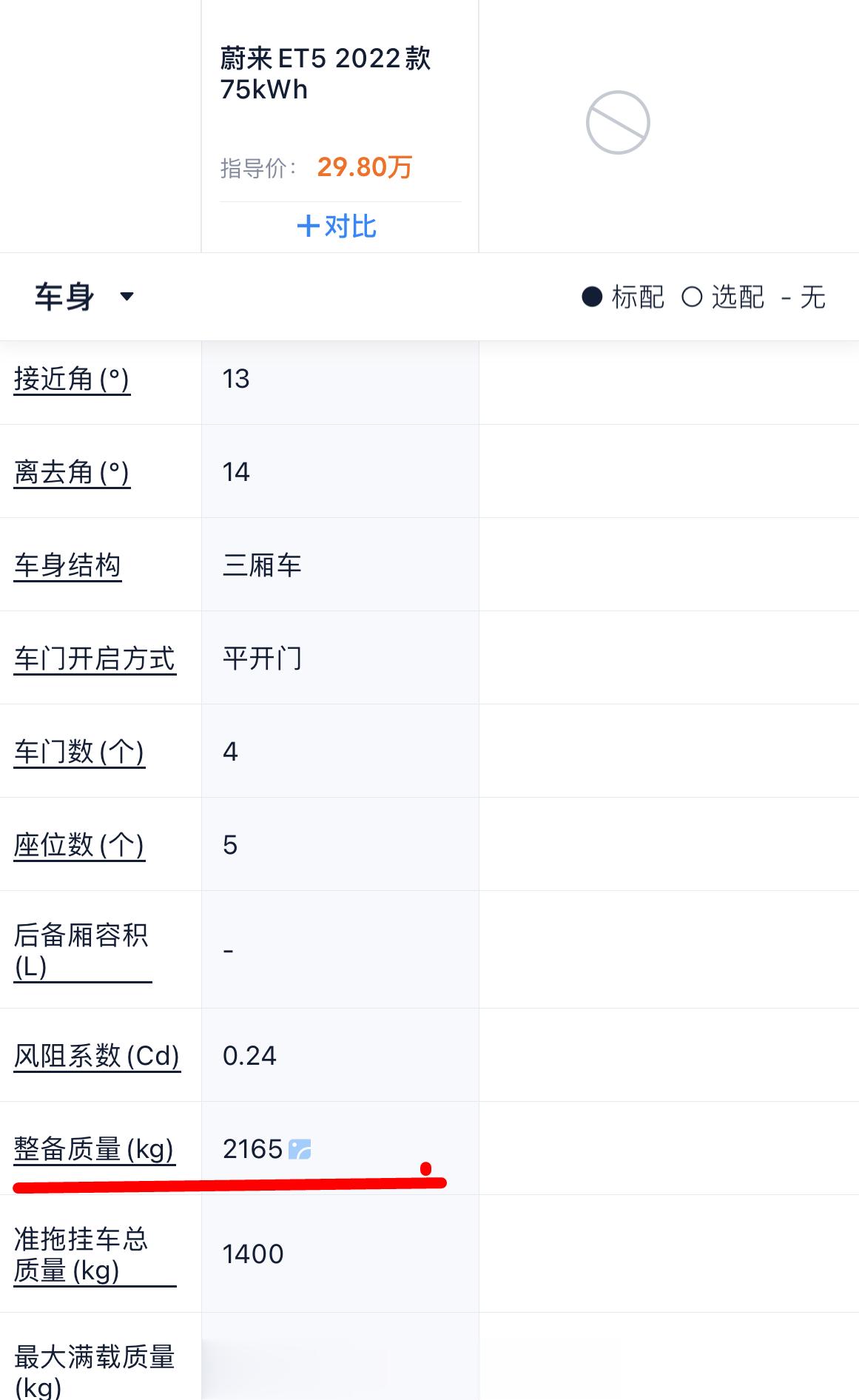This screenshot has width=859, height=1400.
Task: Open the 车门开启方式 explanation link
Action: click(95, 659)
